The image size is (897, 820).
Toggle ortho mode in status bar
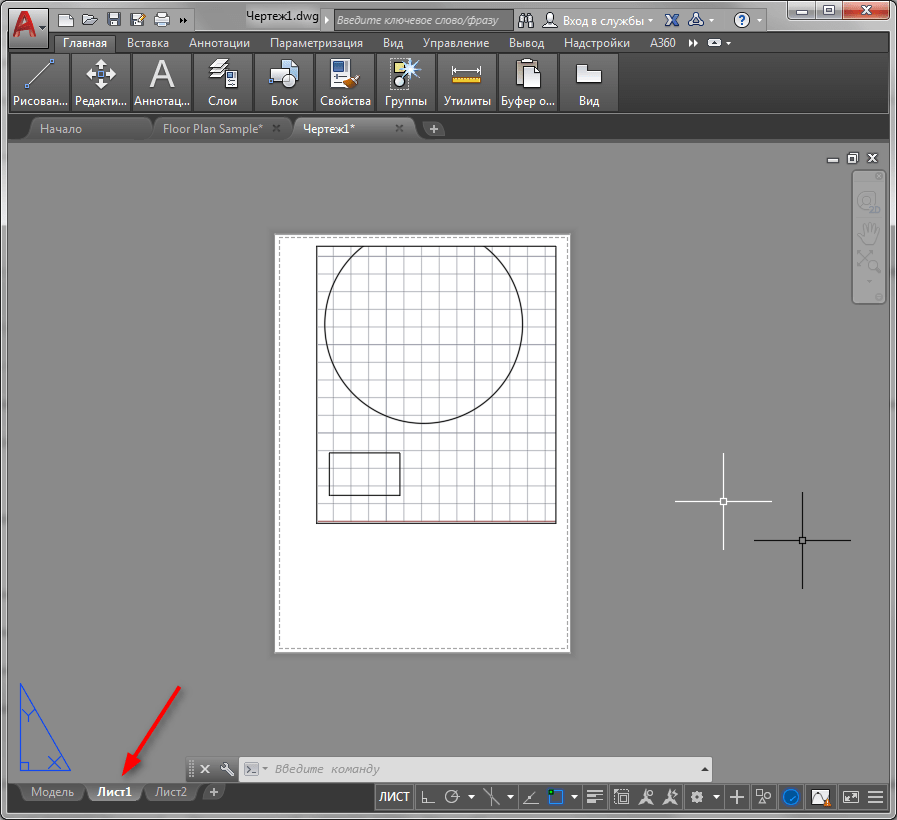(428, 797)
